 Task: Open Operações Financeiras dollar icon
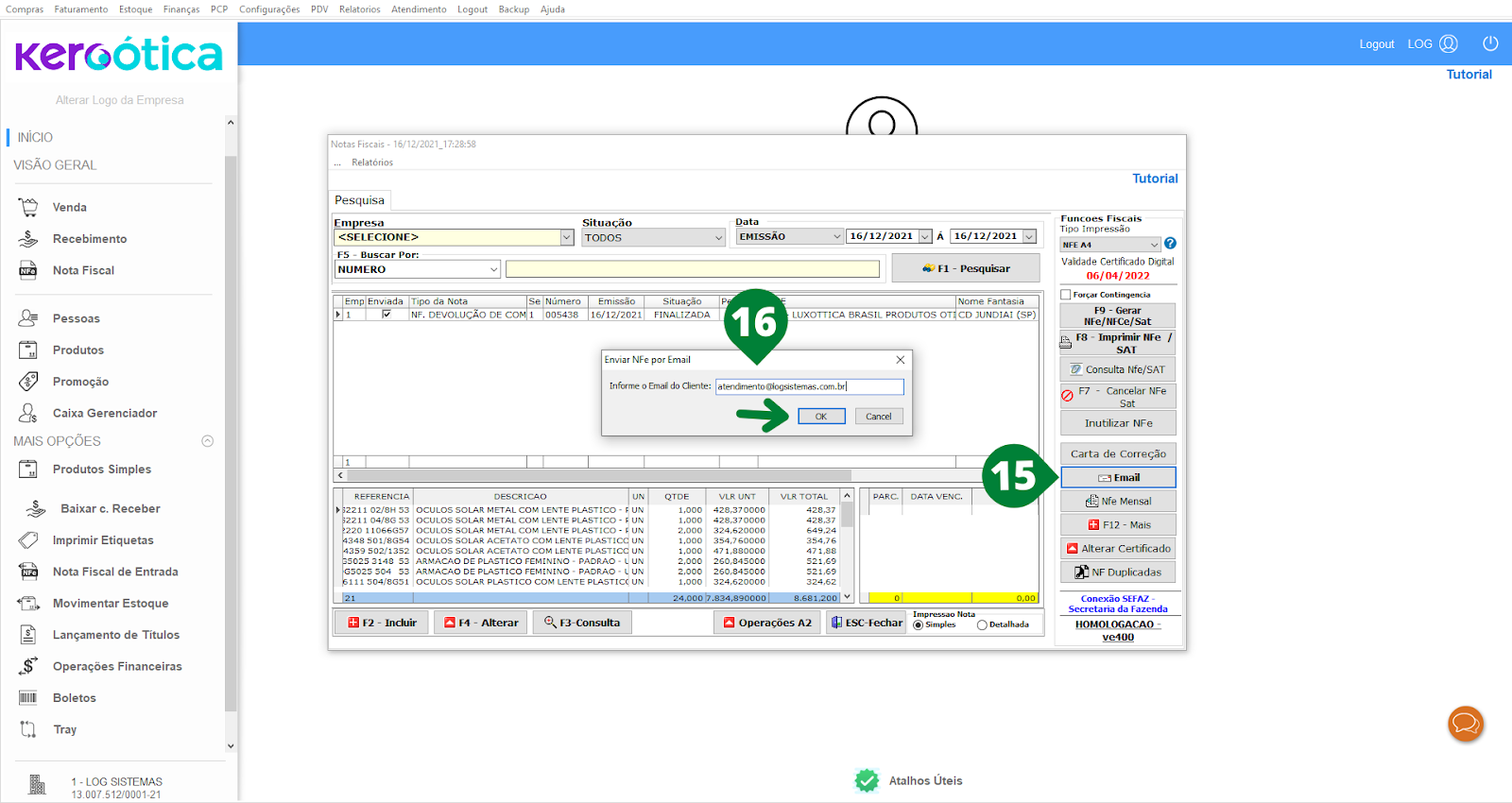28,666
